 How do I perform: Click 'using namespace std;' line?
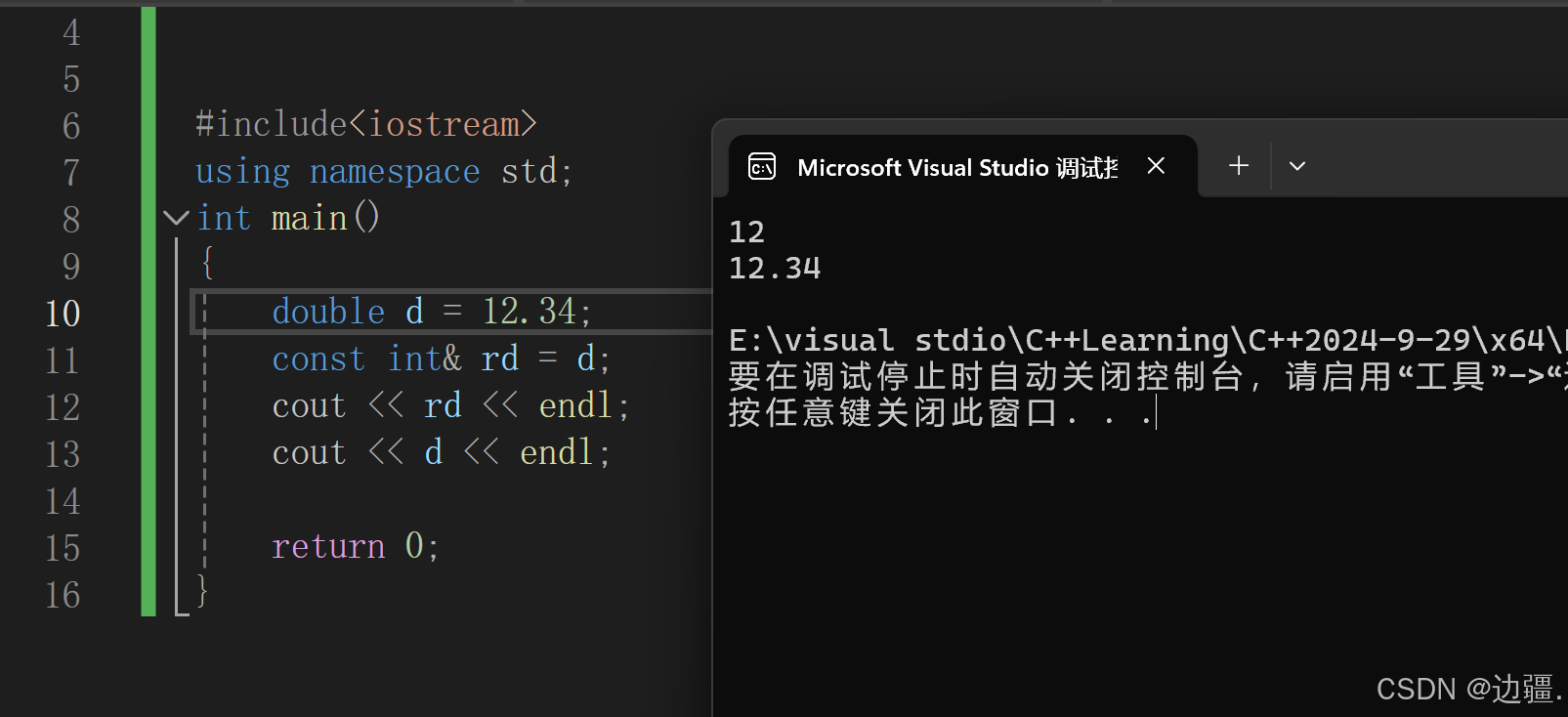point(384,172)
